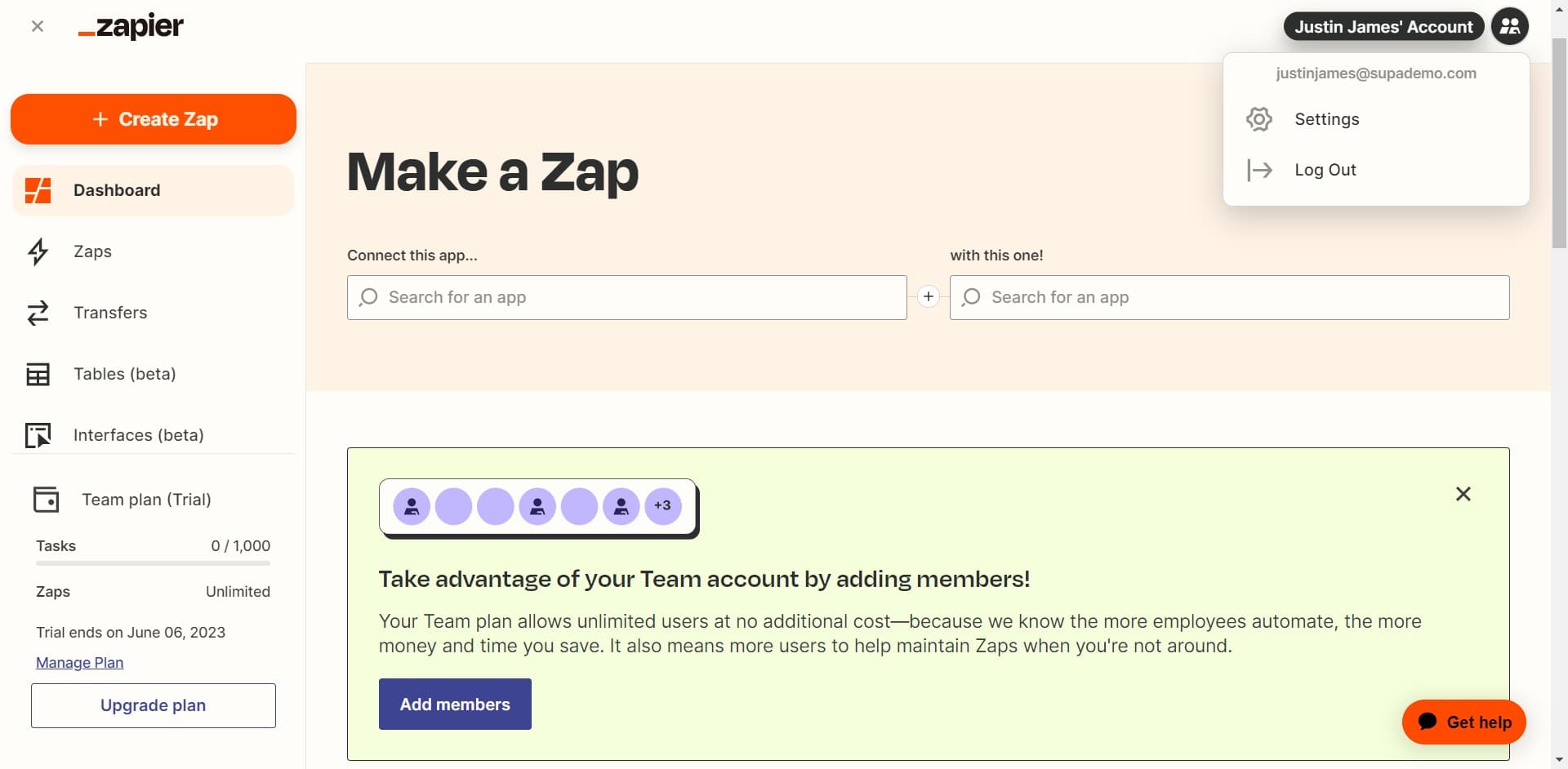The height and width of the screenshot is (769, 1568).
Task: Click the 'Connect this app' search field
Action: pyautogui.click(x=626, y=297)
